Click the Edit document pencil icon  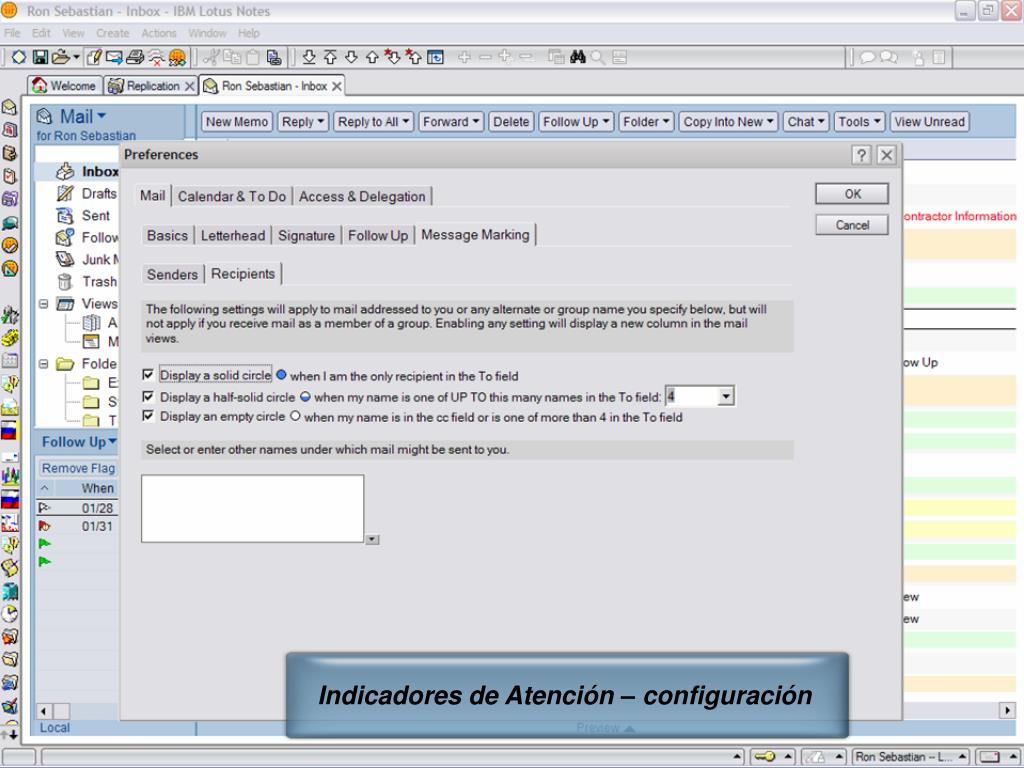[x=93, y=57]
